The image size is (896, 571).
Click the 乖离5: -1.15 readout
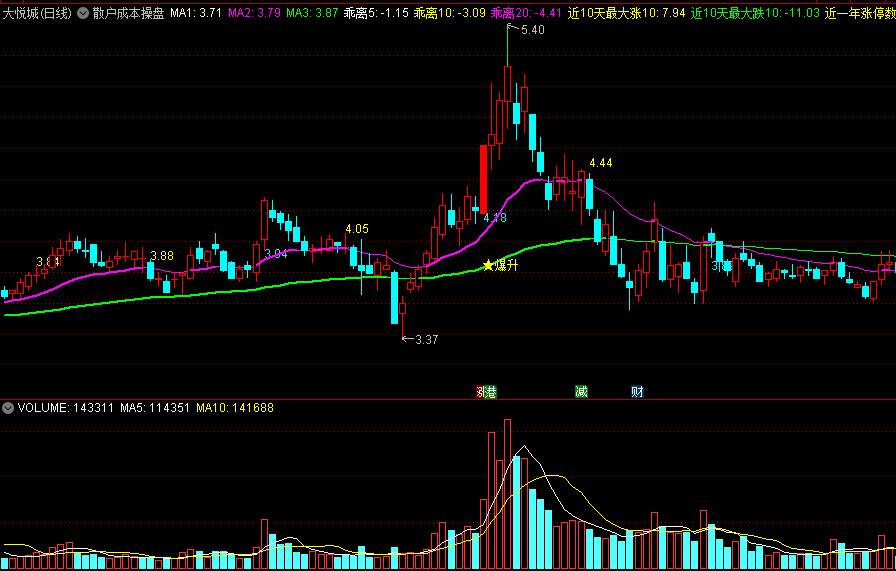(376, 13)
